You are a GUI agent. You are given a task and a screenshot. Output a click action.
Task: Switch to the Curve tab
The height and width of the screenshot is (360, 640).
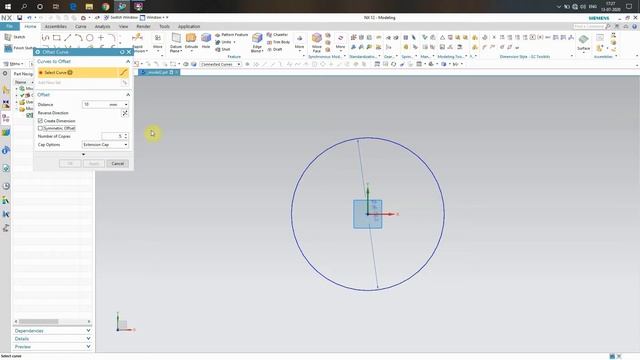80,27
